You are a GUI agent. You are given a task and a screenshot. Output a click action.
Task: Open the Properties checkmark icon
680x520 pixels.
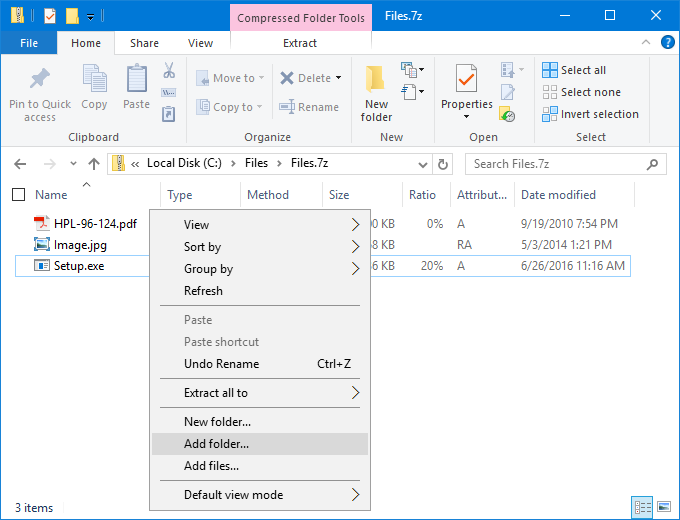coord(467,79)
